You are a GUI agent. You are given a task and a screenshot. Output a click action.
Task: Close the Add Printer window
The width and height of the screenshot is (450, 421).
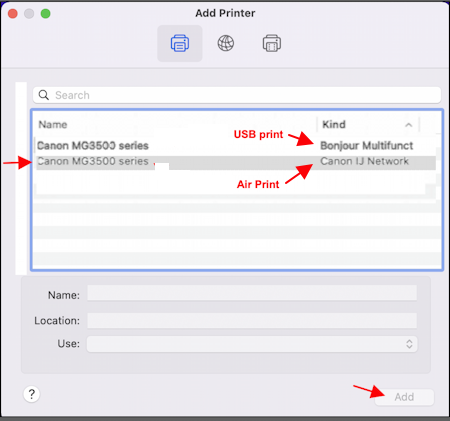(x=13, y=14)
